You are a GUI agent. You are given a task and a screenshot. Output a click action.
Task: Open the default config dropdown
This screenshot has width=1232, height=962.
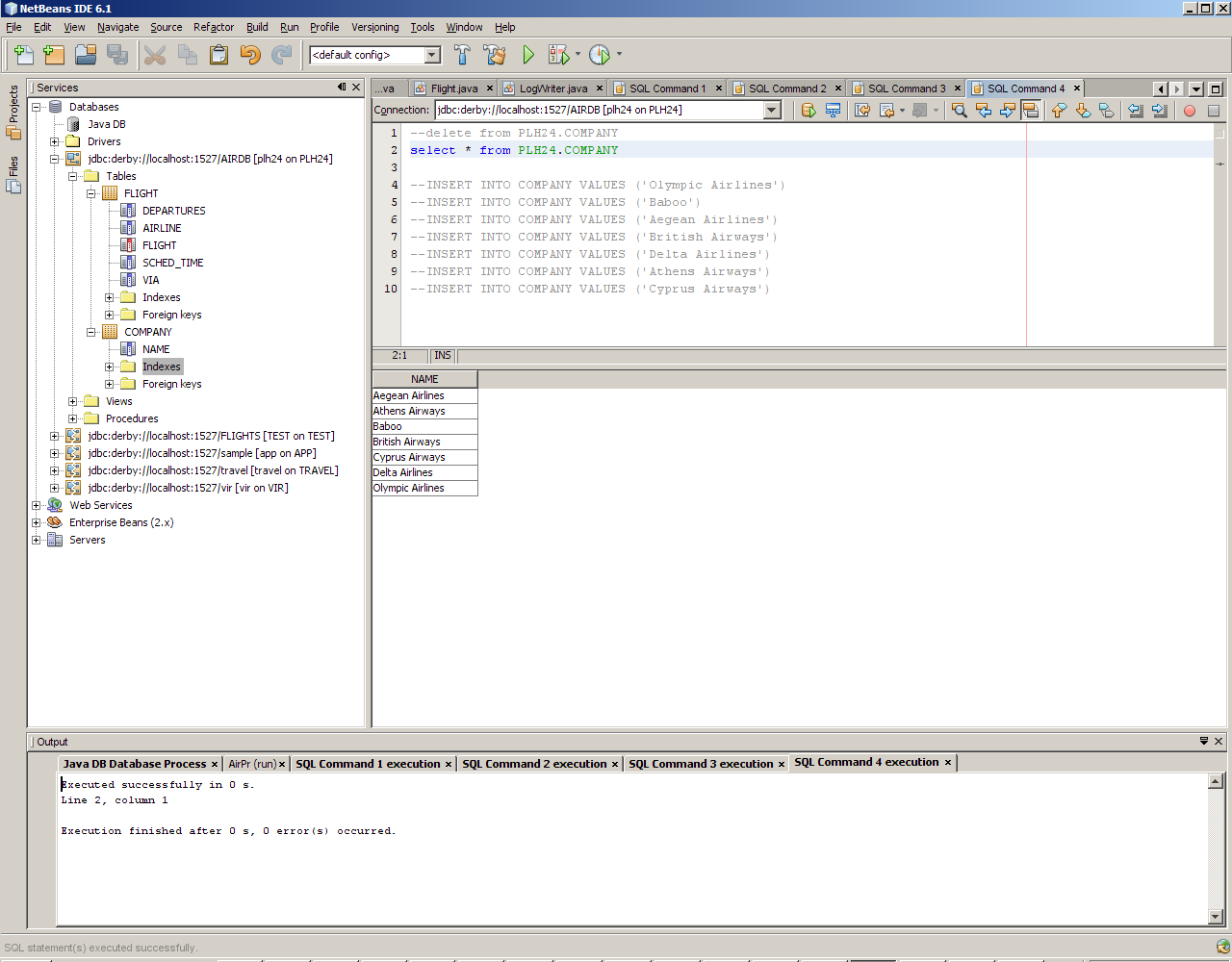coord(433,55)
